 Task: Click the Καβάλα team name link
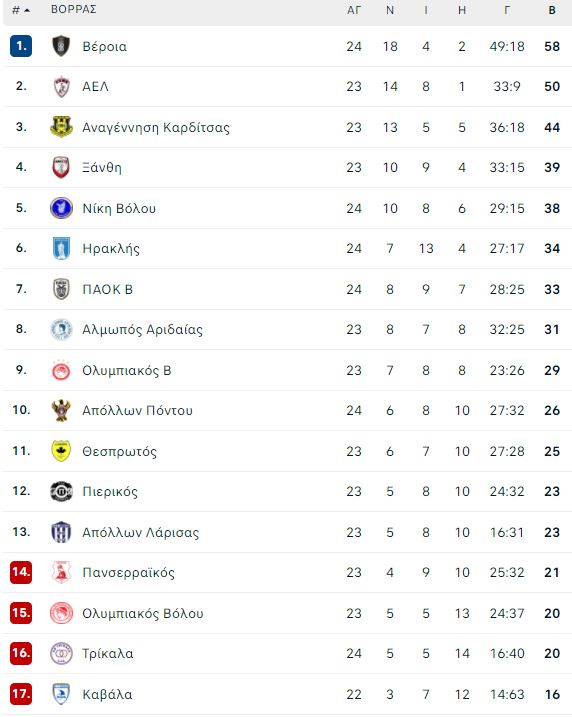click(107, 694)
